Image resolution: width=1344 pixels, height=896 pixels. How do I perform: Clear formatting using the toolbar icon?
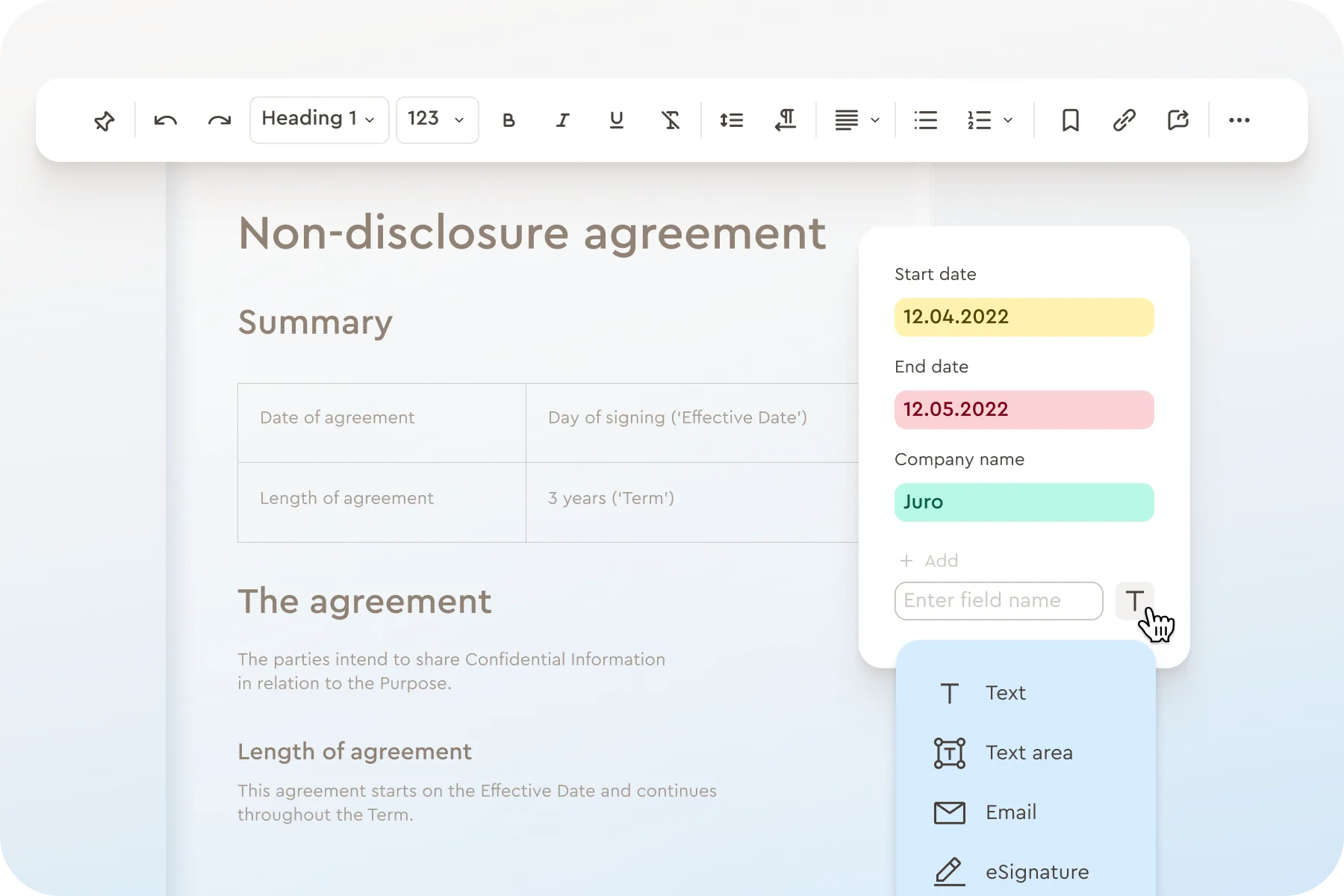coord(670,119)
